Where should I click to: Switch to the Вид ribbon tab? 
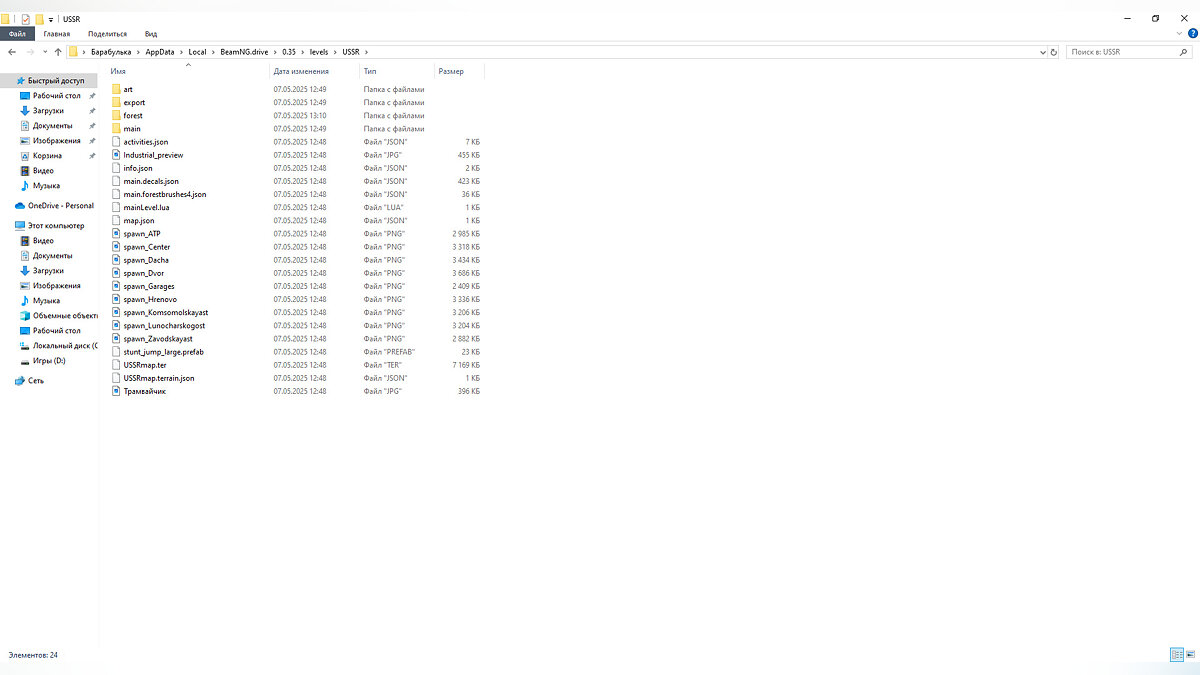(150, 33)
